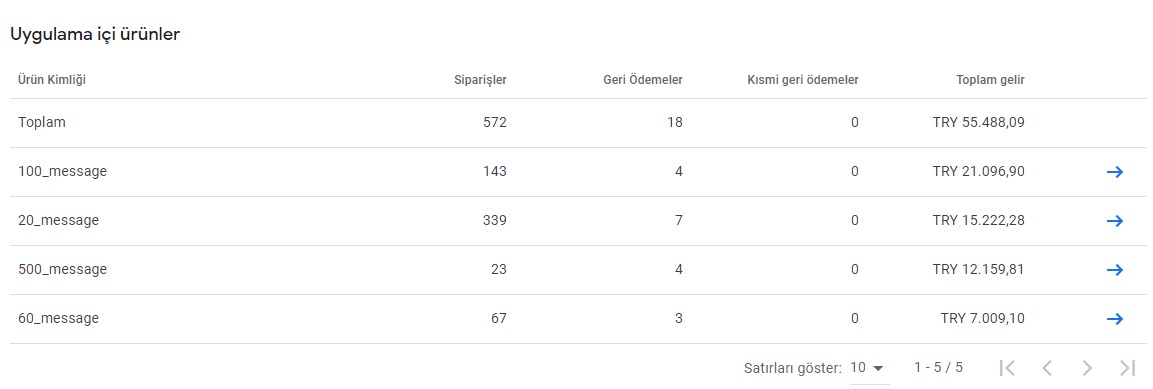
Task: Sort by Kısmi geri ödemeler column
Action: coord(802,79)
